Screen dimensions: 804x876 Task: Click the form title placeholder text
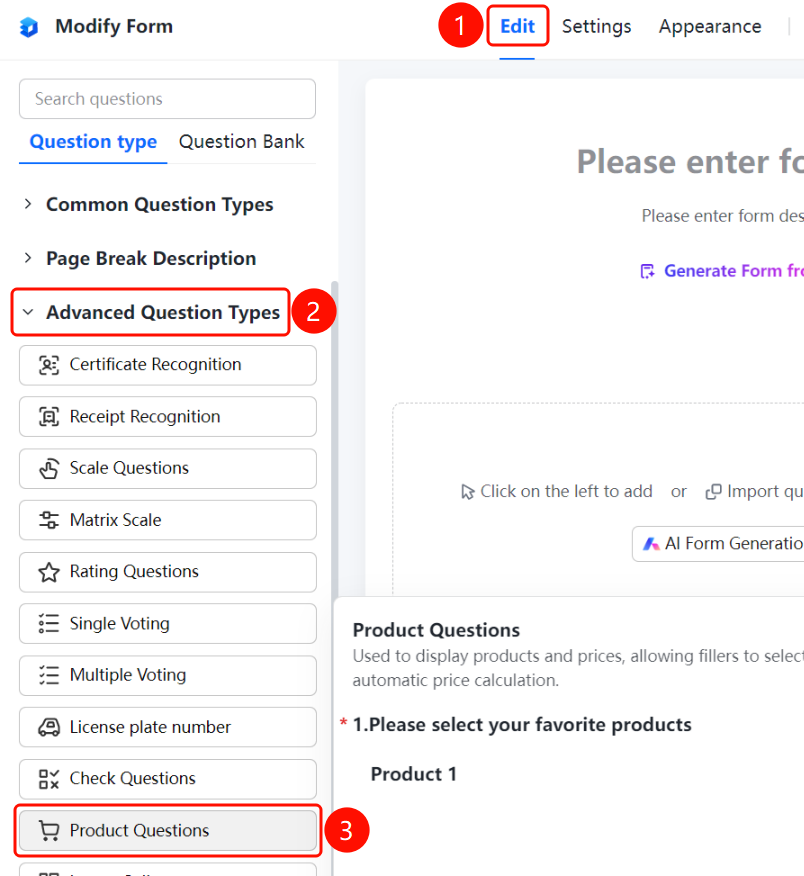pyautogui.click(x=690, y=162)
